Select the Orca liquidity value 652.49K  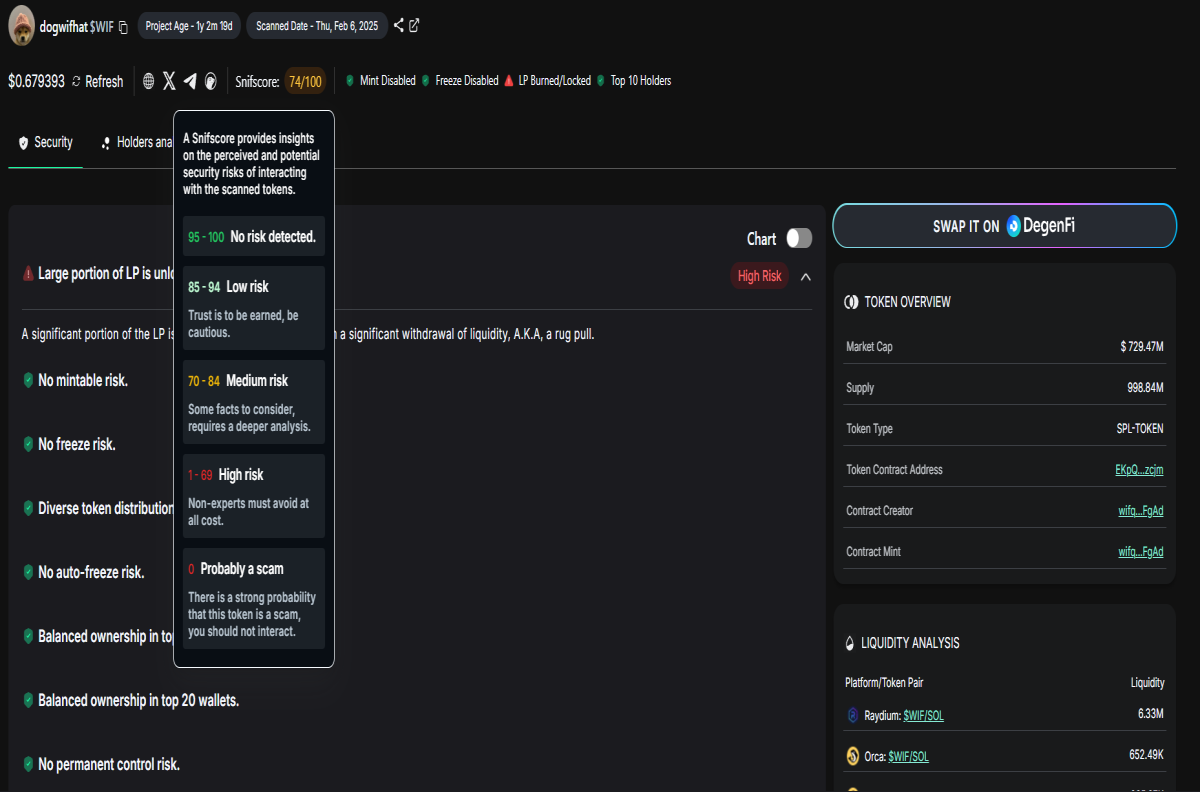coord(1147,755)
